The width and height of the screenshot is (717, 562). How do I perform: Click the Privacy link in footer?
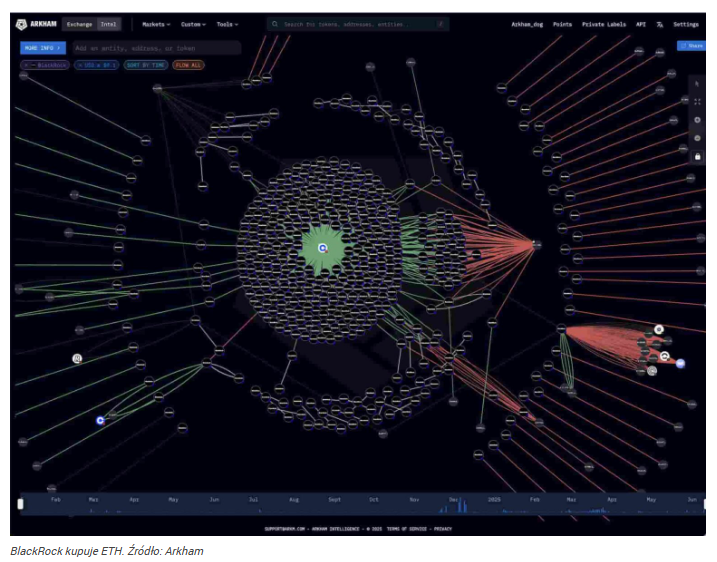tap(443, 529)
